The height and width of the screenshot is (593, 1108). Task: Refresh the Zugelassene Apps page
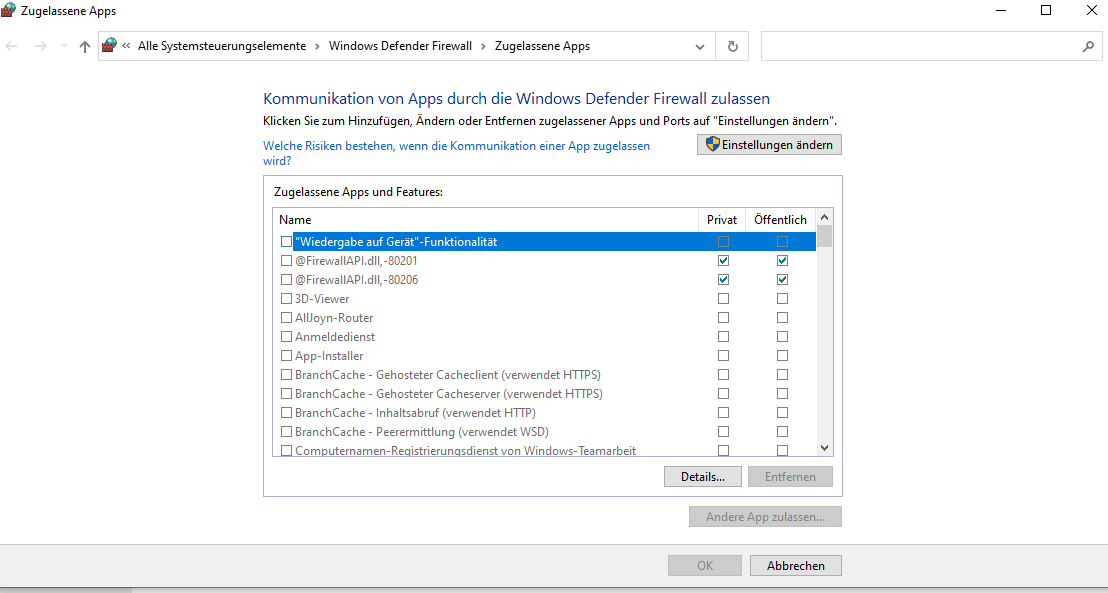[733, 47]
